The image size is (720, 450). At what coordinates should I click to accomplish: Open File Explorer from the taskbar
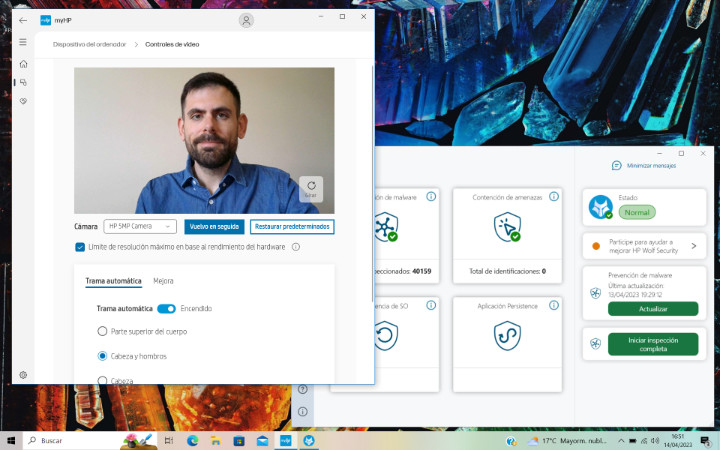coord(215,441)
